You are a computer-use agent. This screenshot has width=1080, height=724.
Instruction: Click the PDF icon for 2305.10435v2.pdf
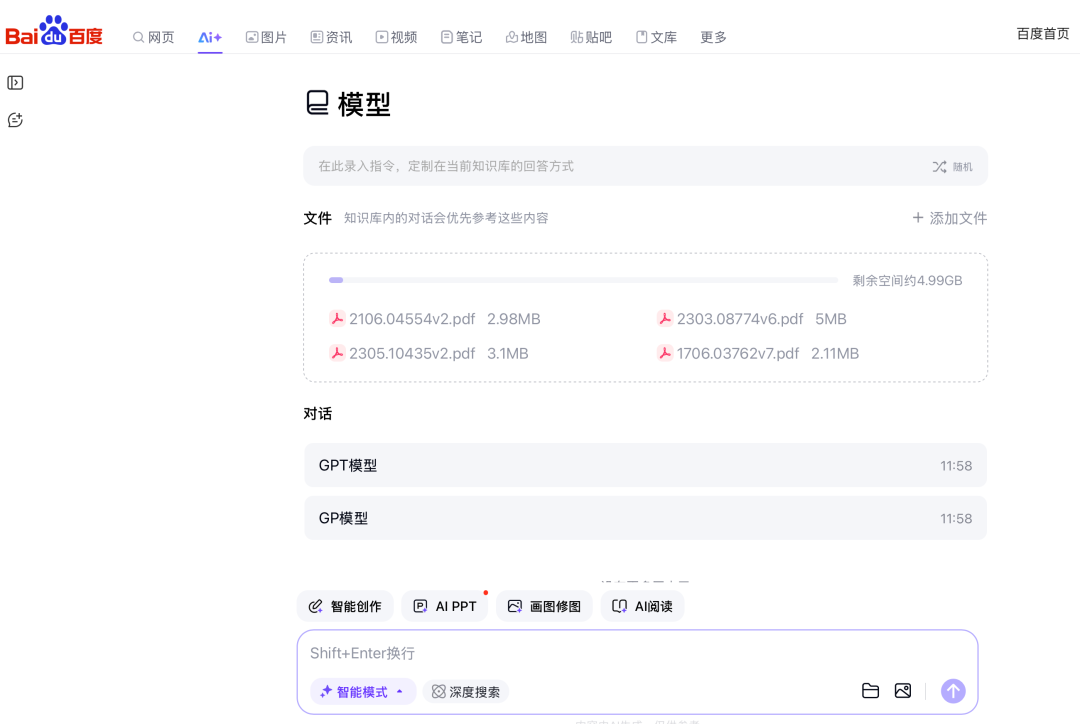(337, 353)
